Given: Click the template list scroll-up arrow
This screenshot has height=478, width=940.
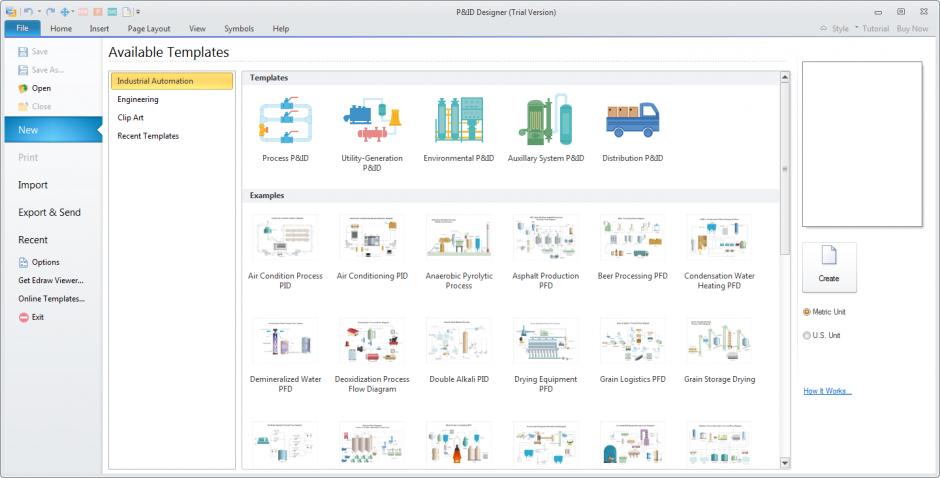Looking at the screenshot, I should (x=785, y=77).
